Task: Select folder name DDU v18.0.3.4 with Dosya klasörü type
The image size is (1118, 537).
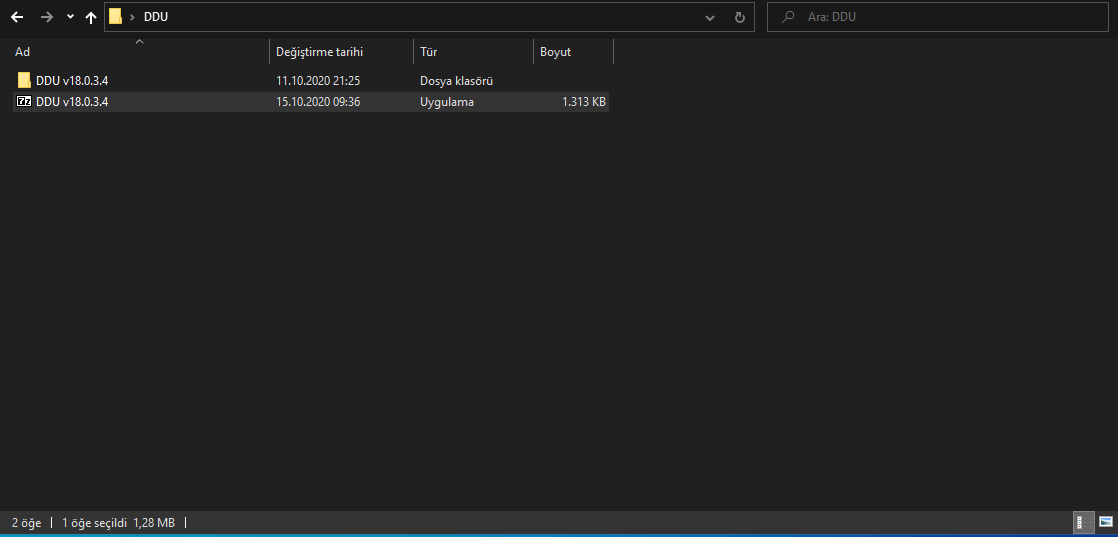Action: pyautogui.click(x=72, y=81)
